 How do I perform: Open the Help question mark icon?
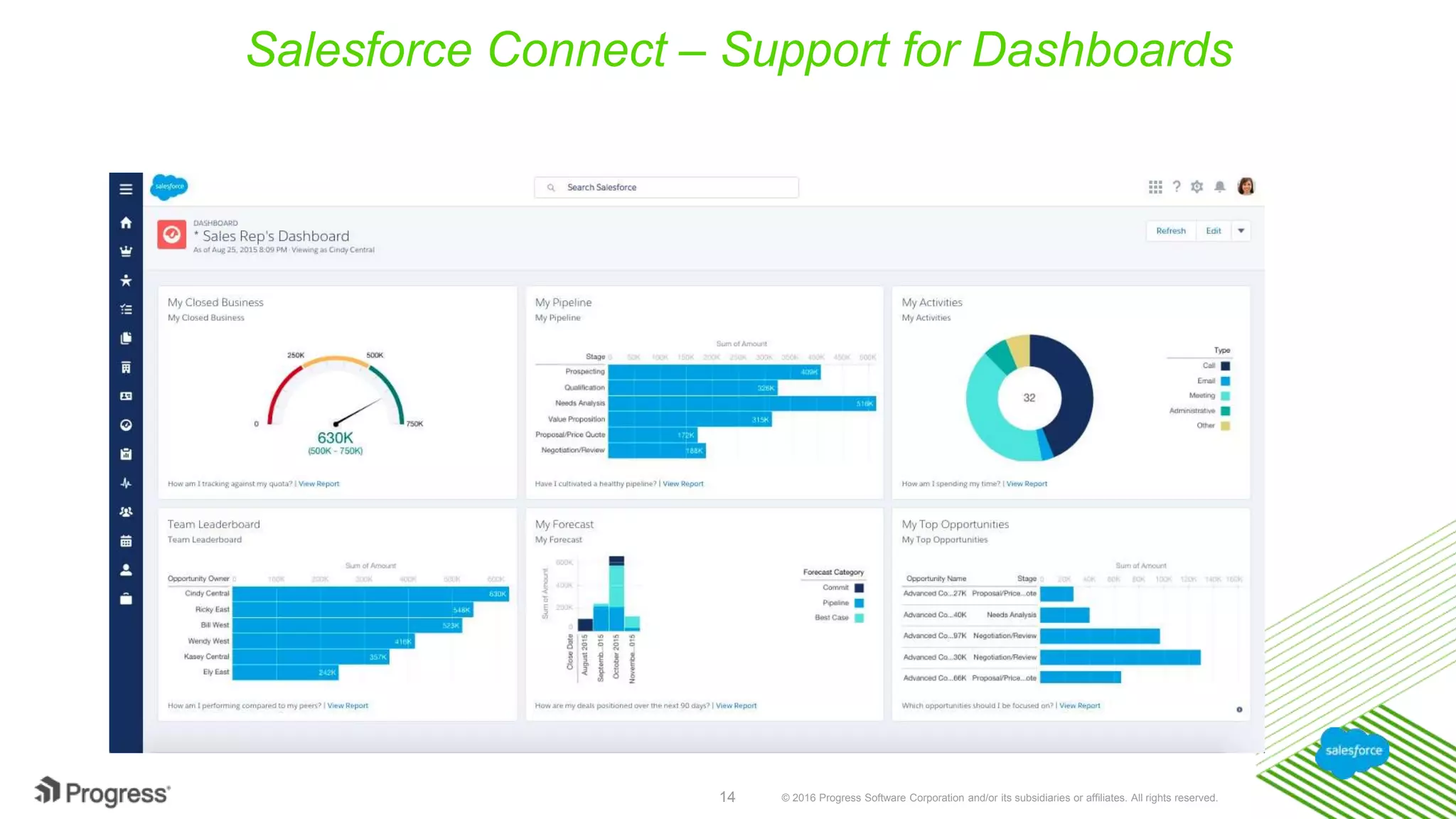[x=1177, y=187]
